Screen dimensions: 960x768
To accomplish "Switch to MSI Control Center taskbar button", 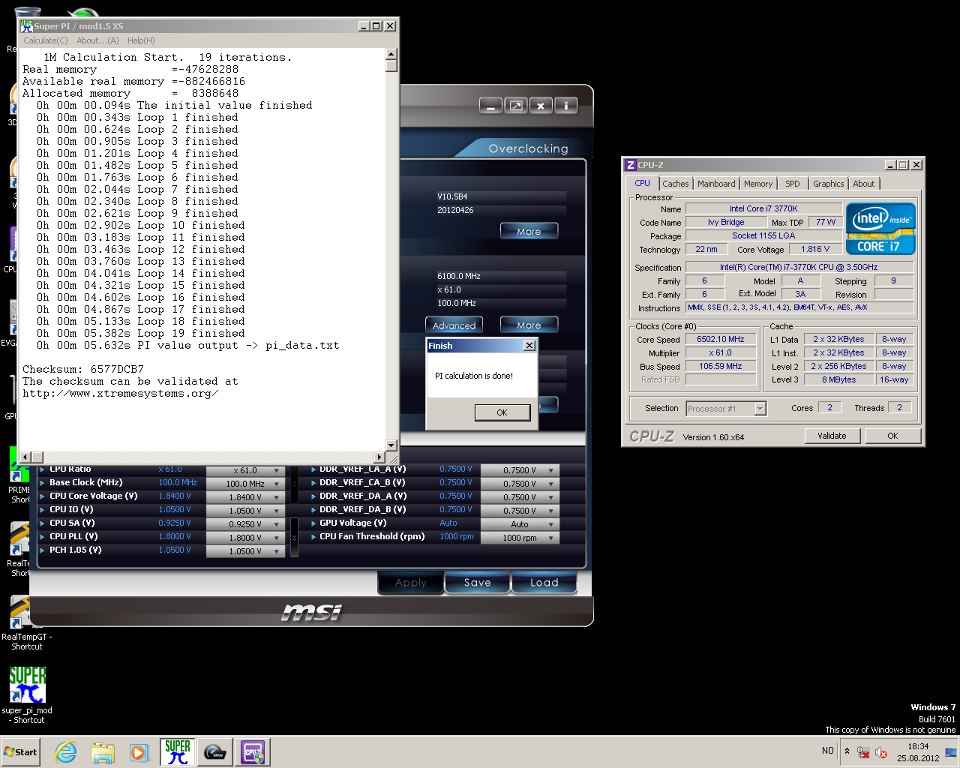I will click(x=215, y=752).
